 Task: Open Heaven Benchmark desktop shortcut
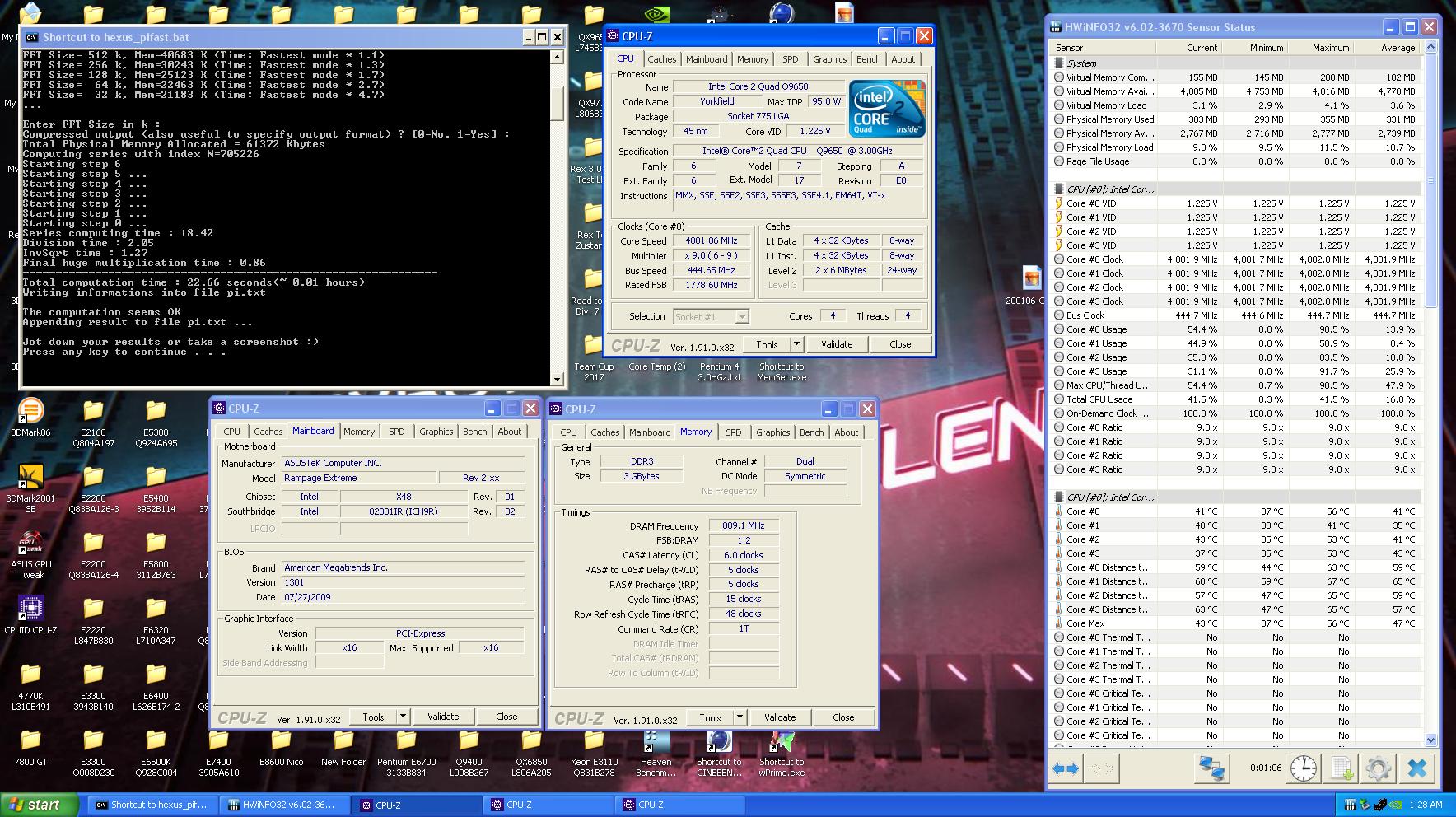tap(656, 752)
